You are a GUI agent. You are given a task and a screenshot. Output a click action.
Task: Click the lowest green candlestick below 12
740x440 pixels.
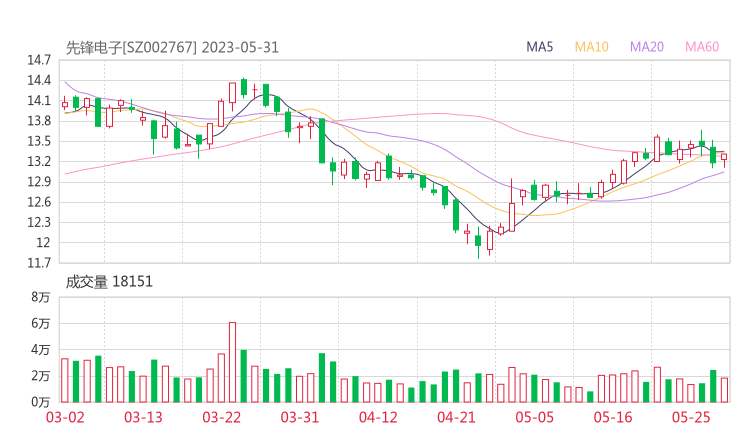tap(478, 241)
